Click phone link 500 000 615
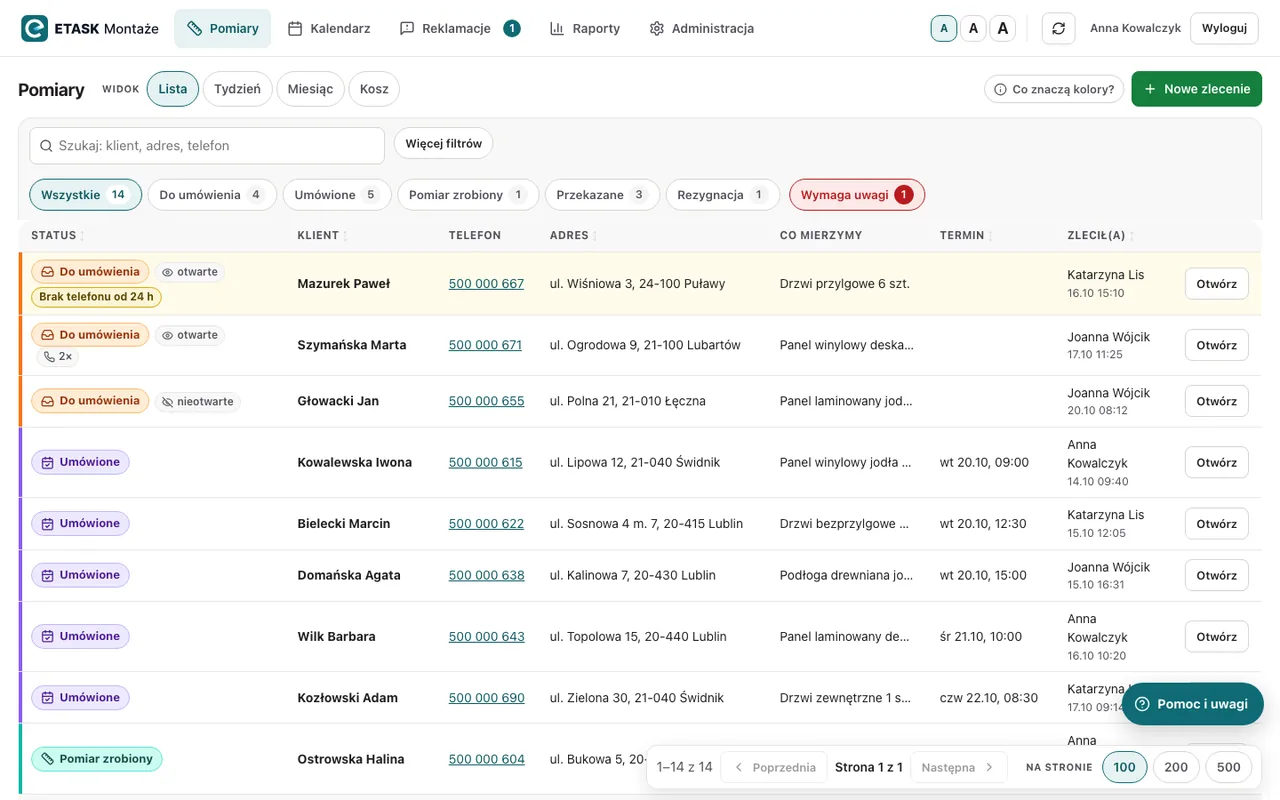Screen dimensions: 1280x800 (486, 463)
